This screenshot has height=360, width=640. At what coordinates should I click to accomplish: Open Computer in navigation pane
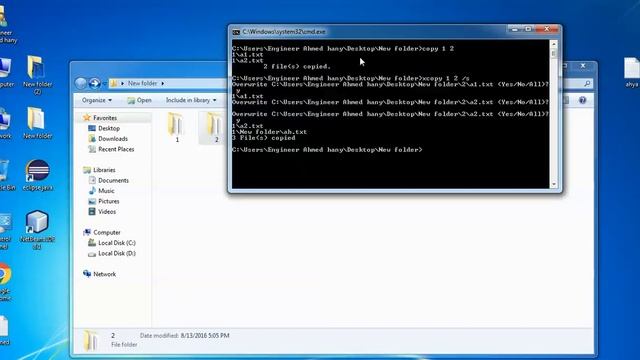click(107, 232)
